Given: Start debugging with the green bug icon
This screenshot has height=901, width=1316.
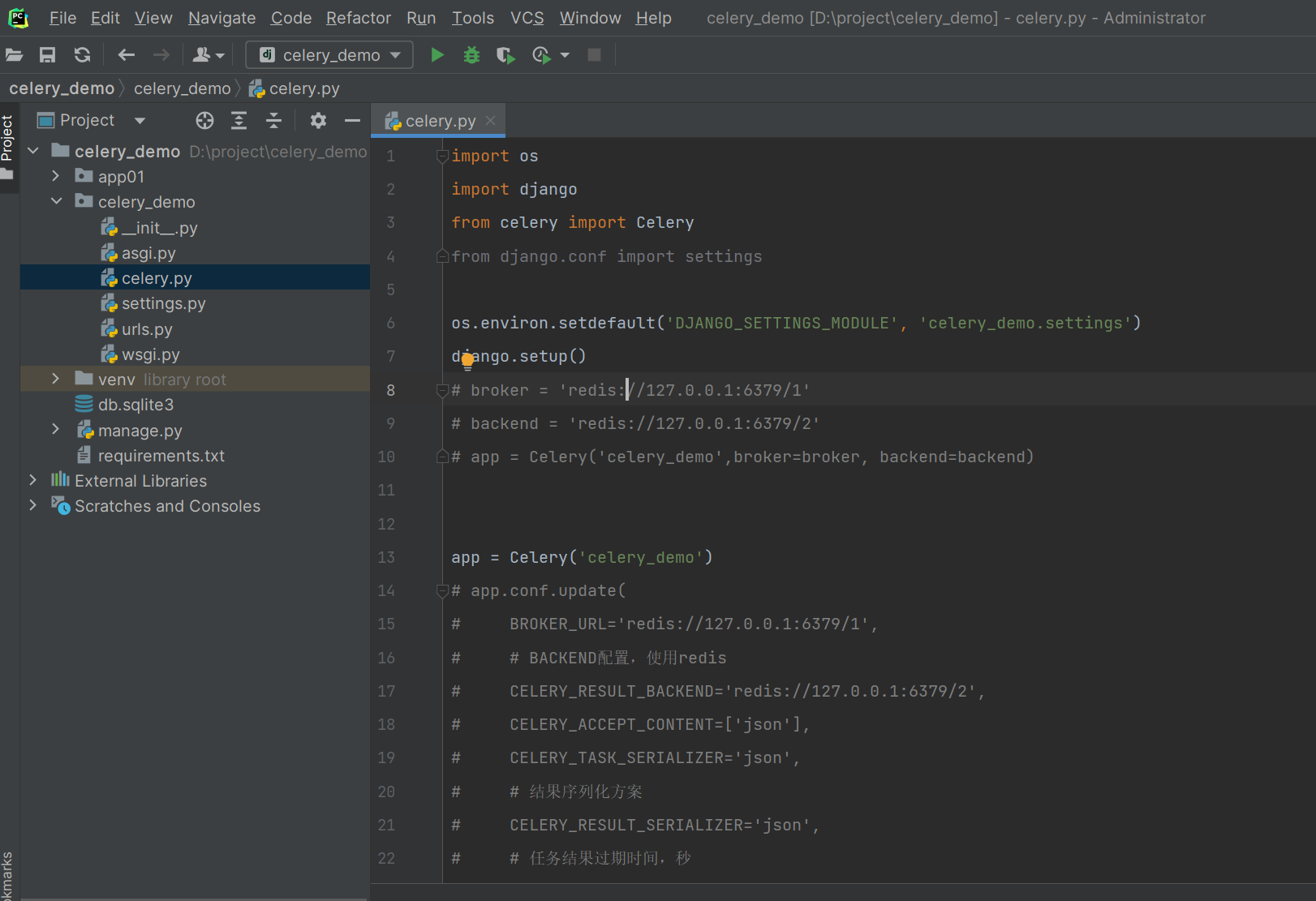Looking at the screenshot, I should coord(471,55).
